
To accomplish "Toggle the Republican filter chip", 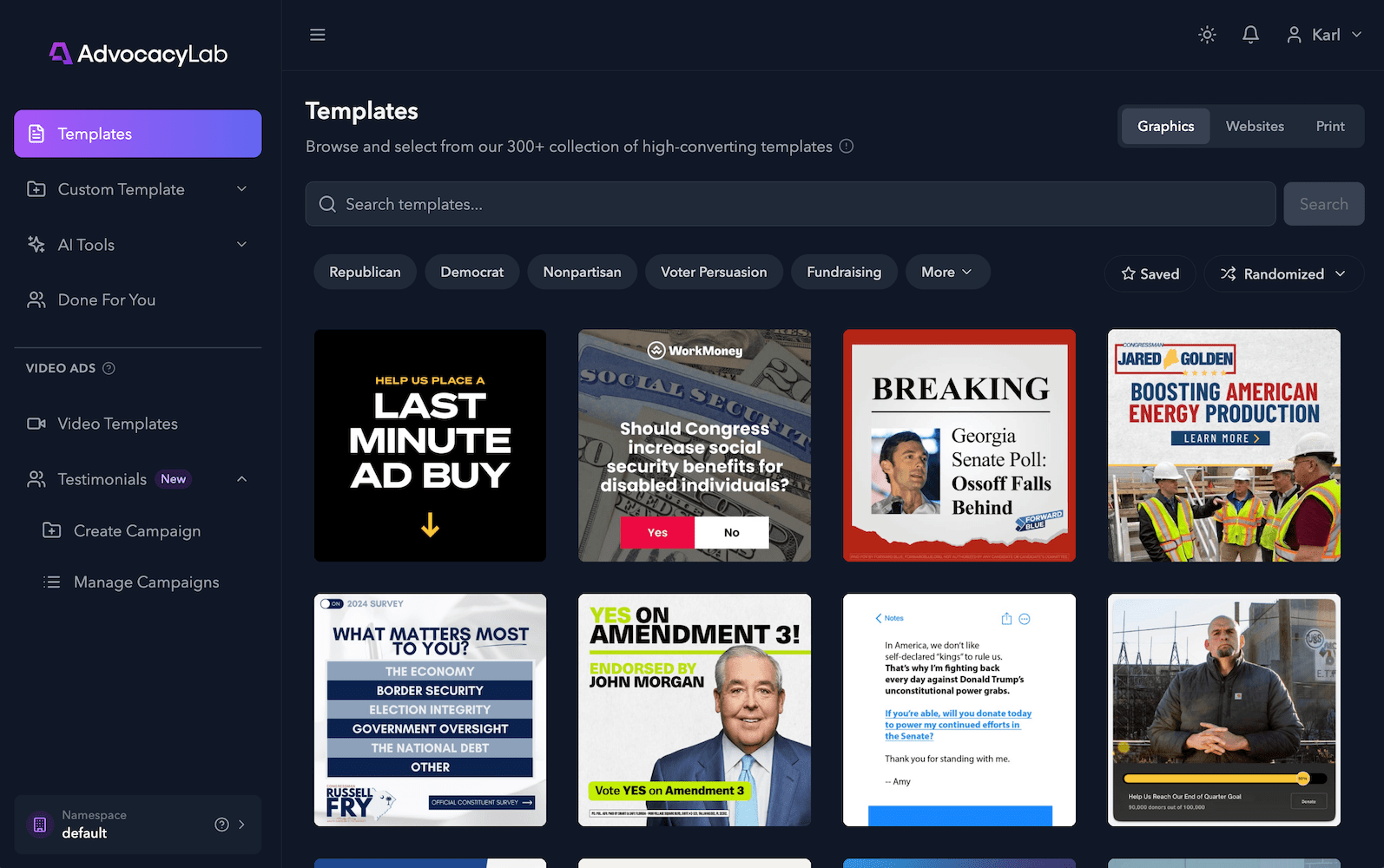I will (365, 272).
